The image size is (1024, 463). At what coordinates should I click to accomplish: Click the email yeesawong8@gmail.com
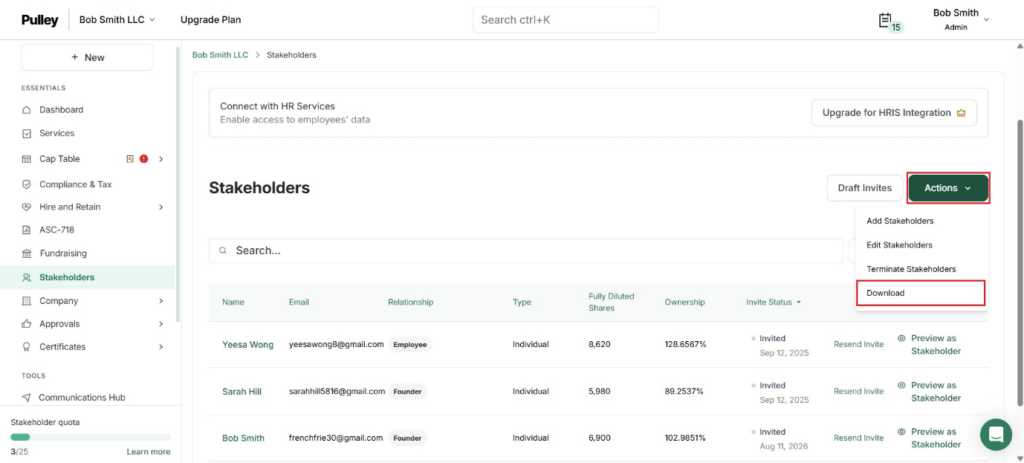click(336, 344)
